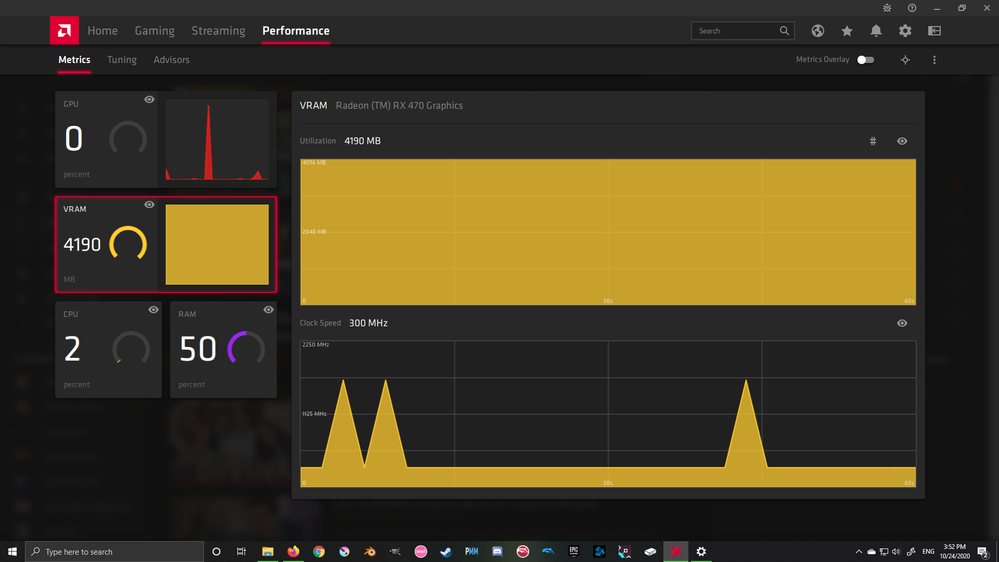
Task: Open the help question mark icon
Action: 912,8
